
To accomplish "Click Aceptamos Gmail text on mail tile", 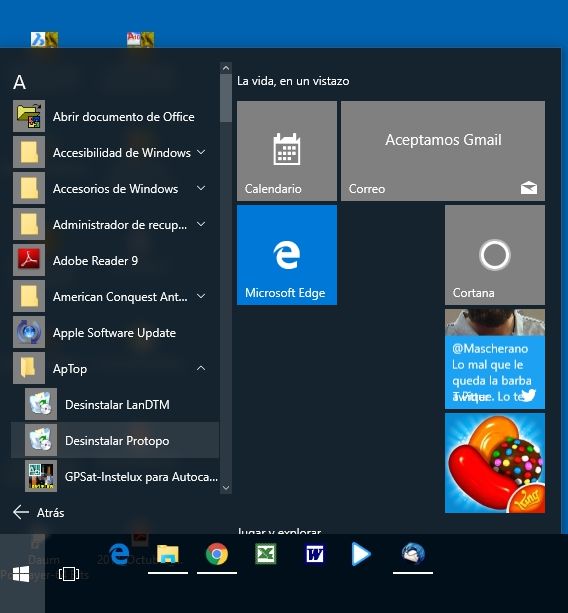I will point(443,140).
